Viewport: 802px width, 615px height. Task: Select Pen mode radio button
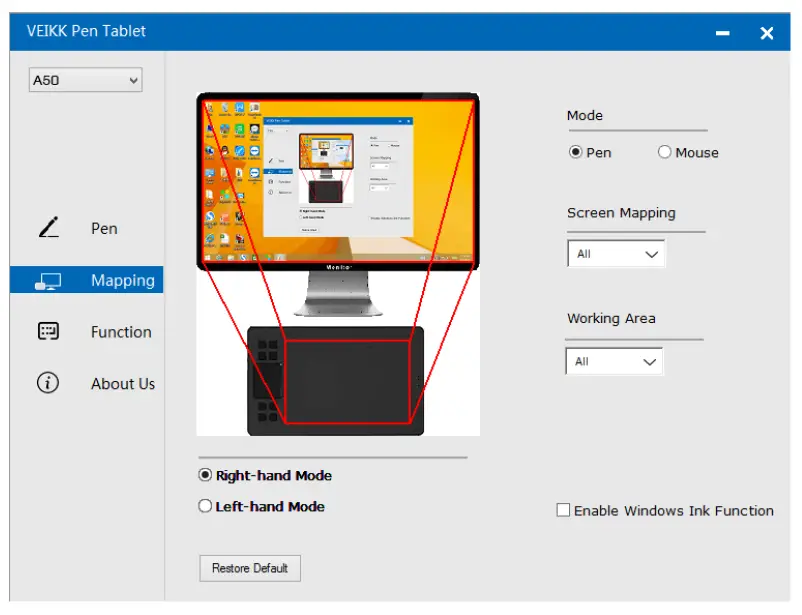click(x=576, y=153)
